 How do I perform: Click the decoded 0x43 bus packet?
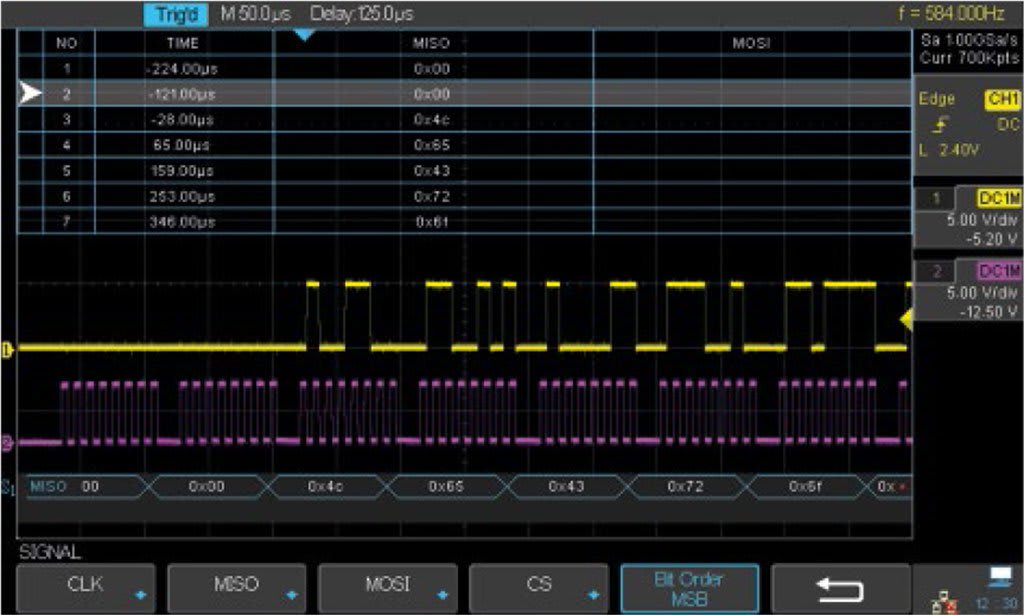coord(566,486)
